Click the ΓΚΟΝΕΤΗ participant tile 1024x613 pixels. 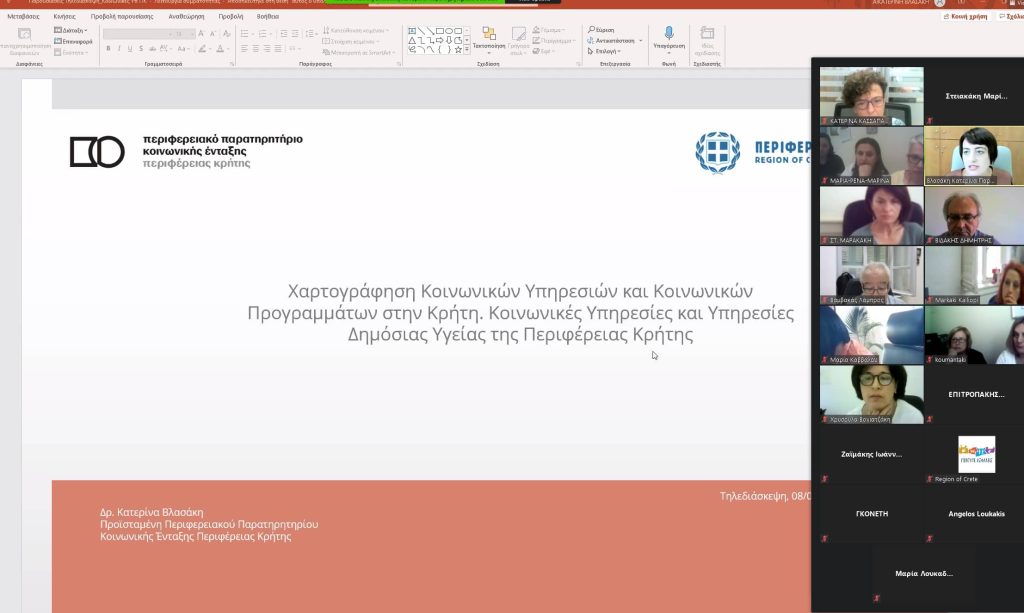tap(871, 514)
